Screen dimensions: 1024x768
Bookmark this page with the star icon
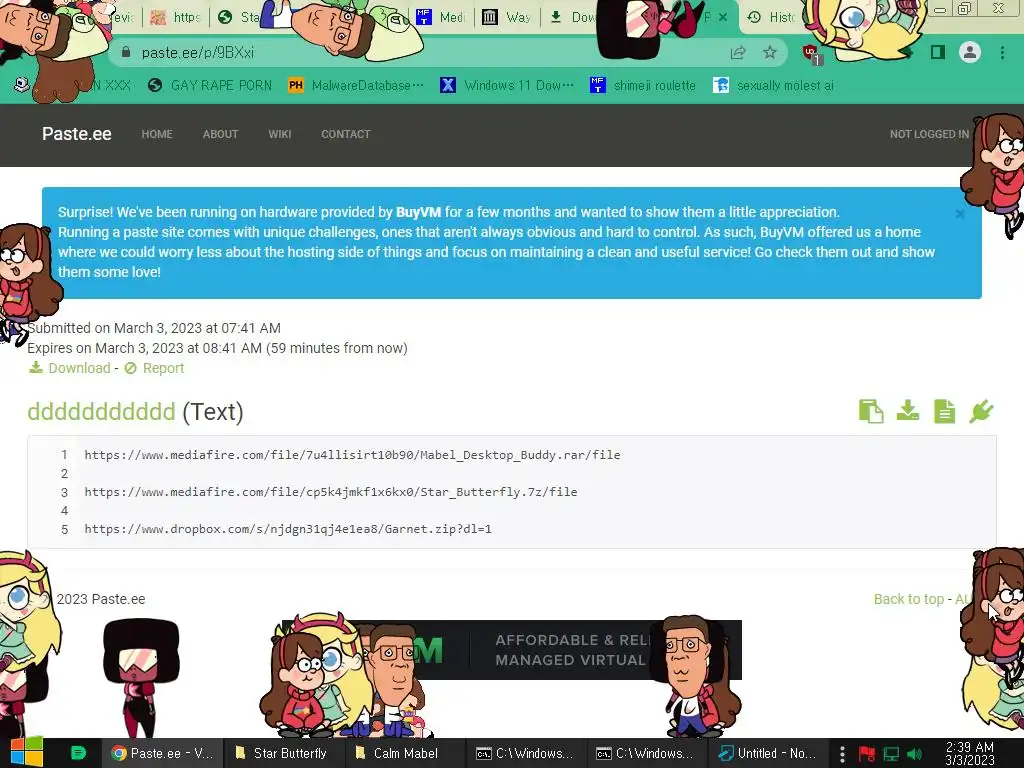770,52
